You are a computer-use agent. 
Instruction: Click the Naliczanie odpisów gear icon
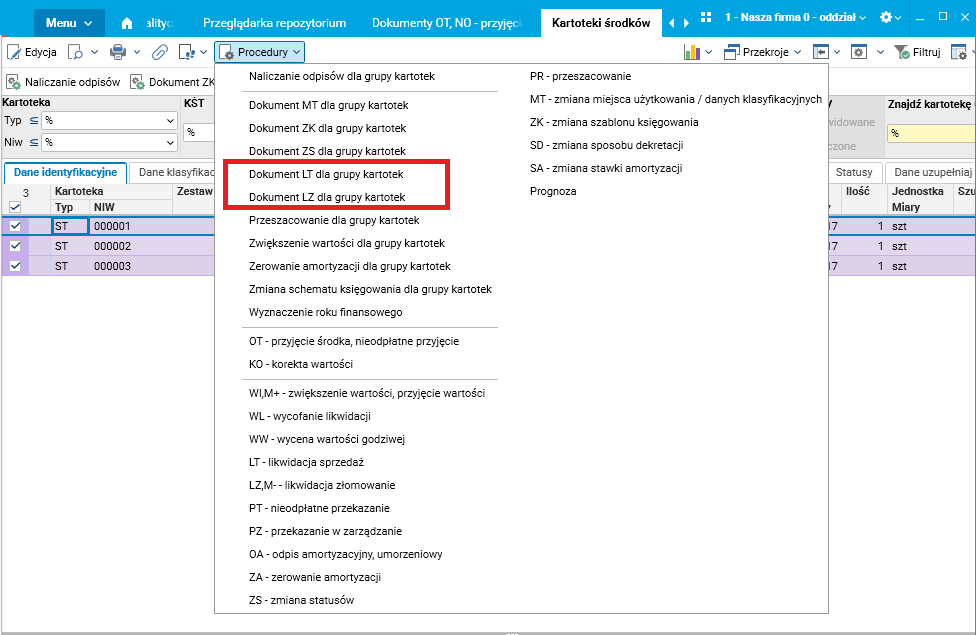13,82
